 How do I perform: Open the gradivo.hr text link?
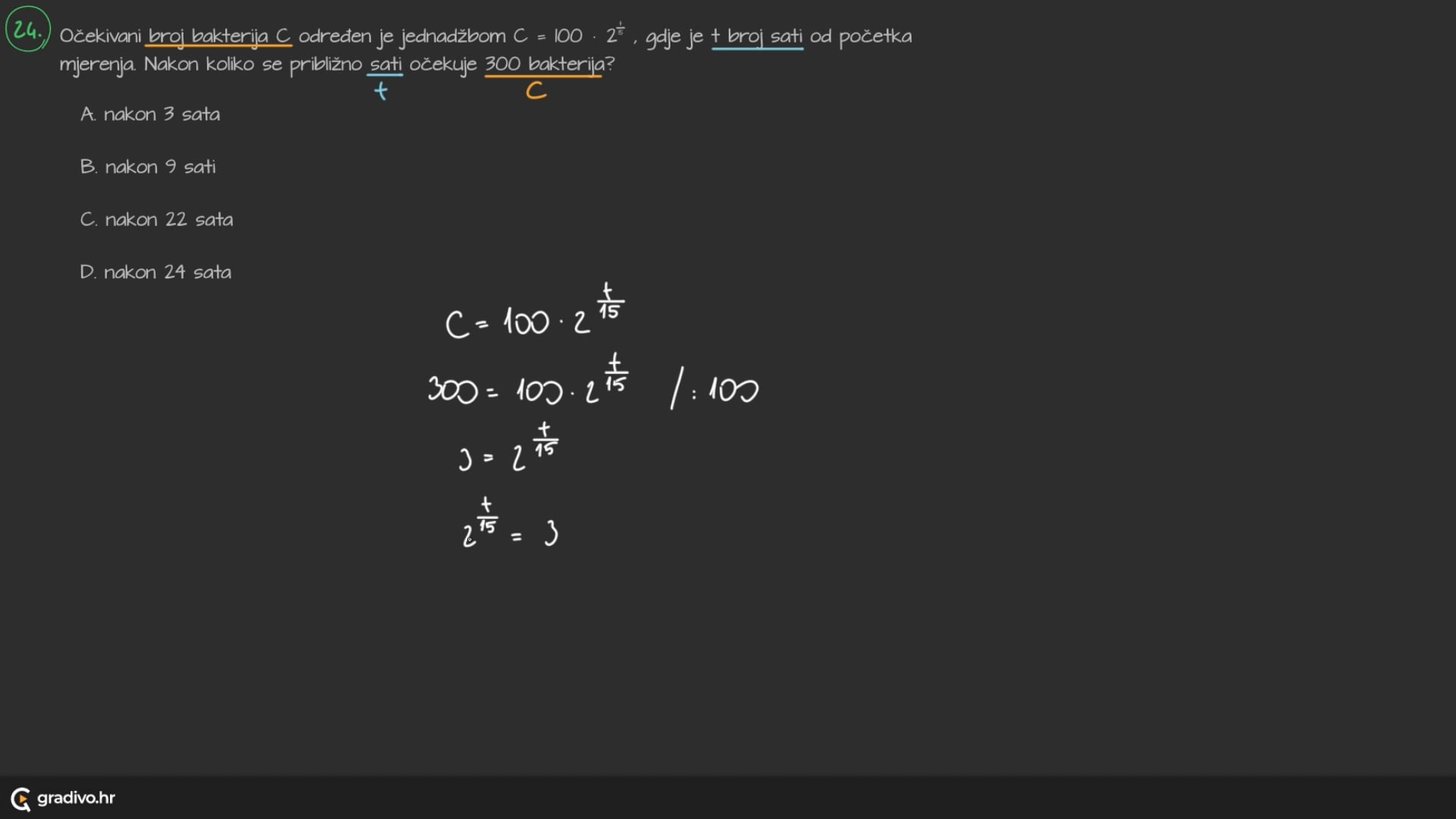(x=76, y=798)
